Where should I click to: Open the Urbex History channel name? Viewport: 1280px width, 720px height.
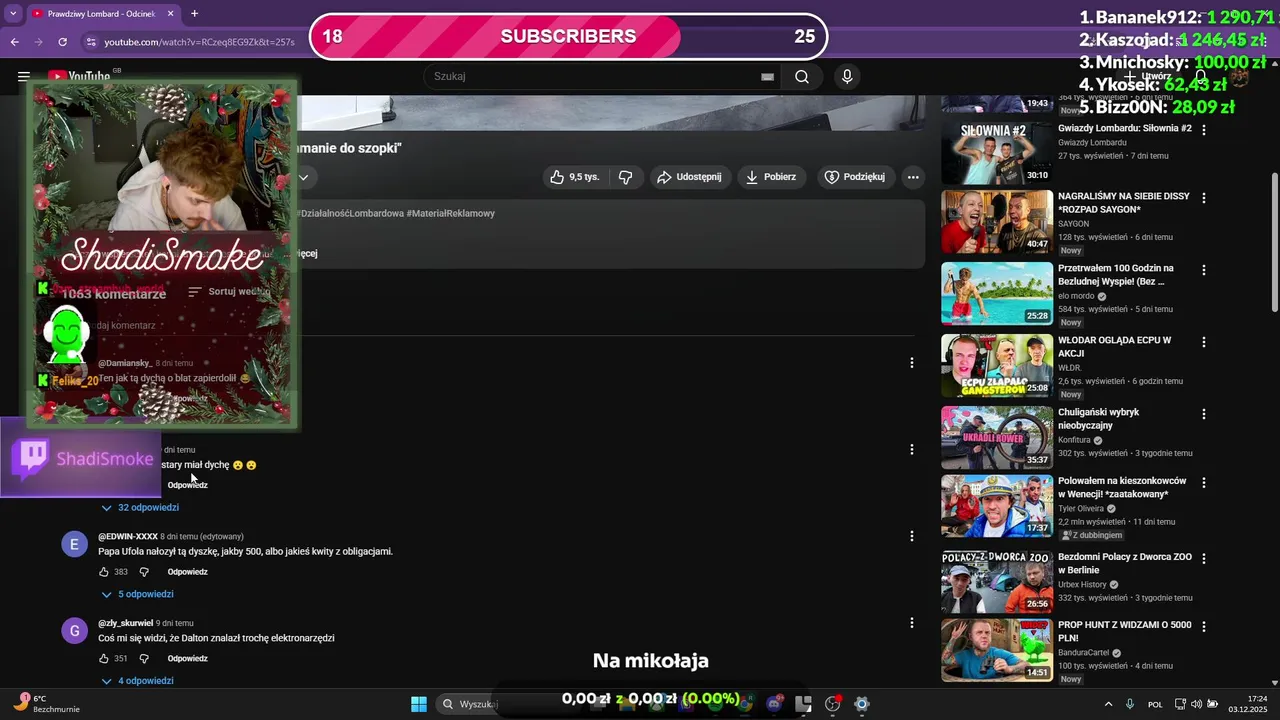click(x=1082, y=584)
